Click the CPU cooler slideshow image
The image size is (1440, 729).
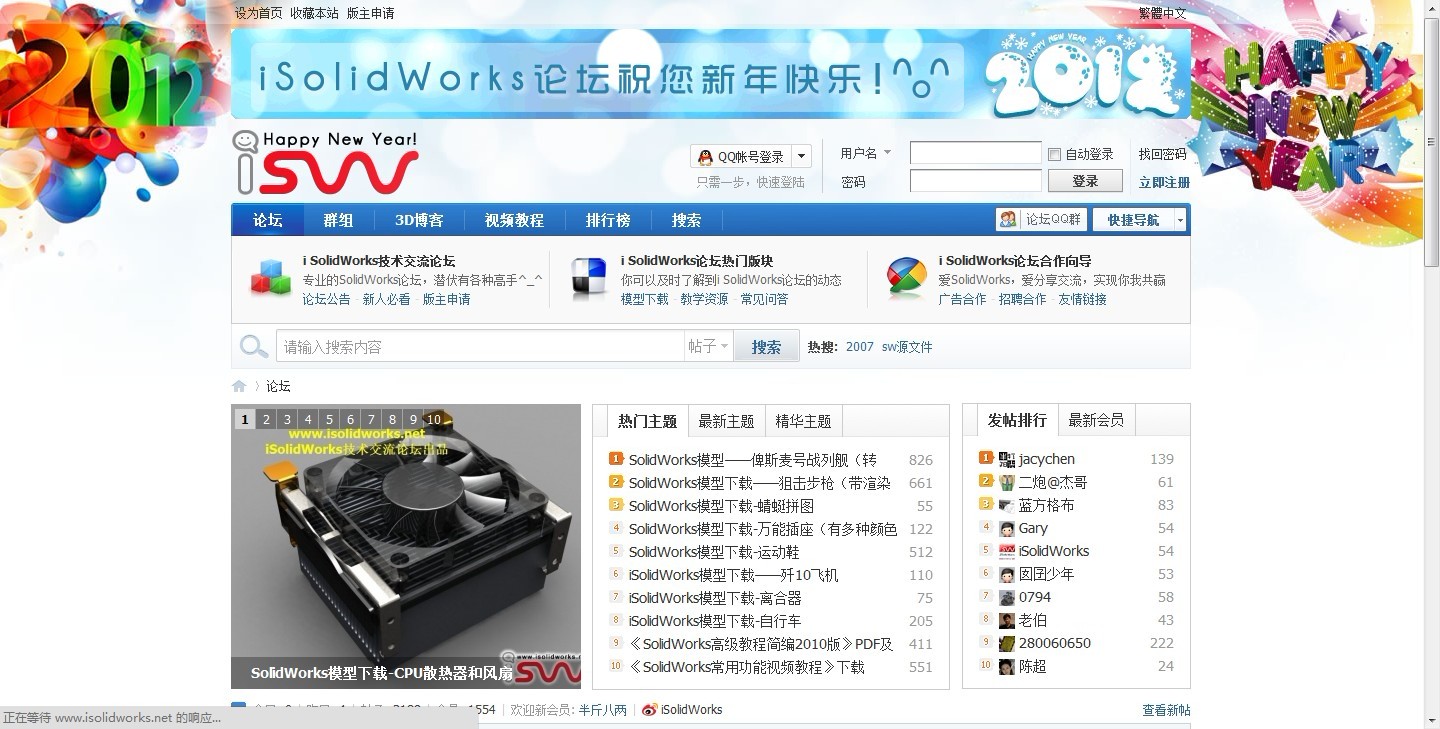coord(406,546)
